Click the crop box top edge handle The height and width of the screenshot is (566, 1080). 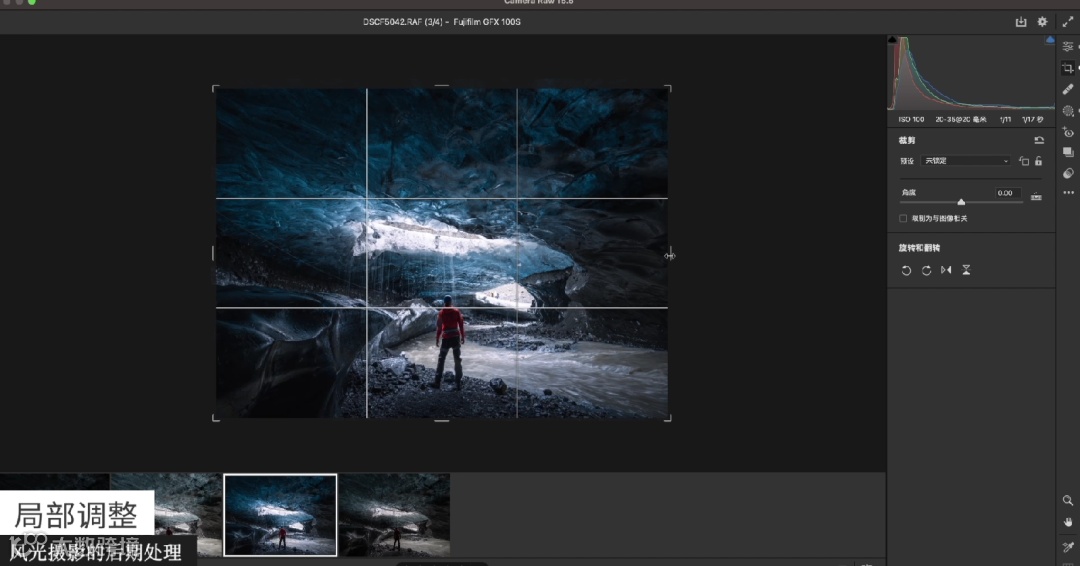pyautogui.click(x=442, y=86)
